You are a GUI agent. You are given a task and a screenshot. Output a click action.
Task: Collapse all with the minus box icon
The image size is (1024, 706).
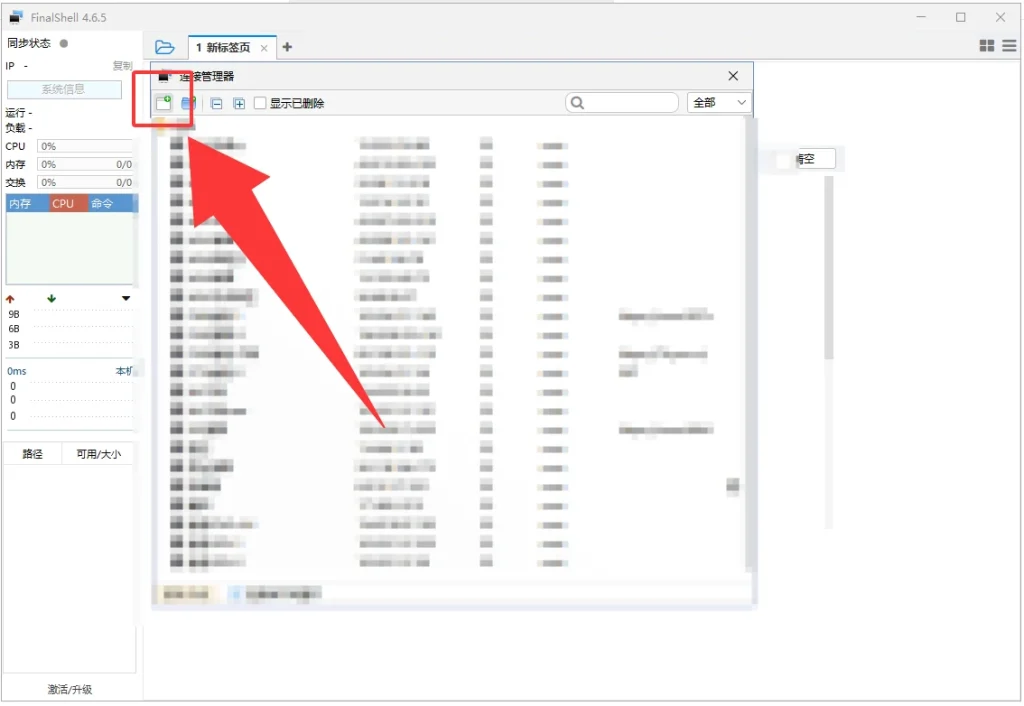point(217,103)
